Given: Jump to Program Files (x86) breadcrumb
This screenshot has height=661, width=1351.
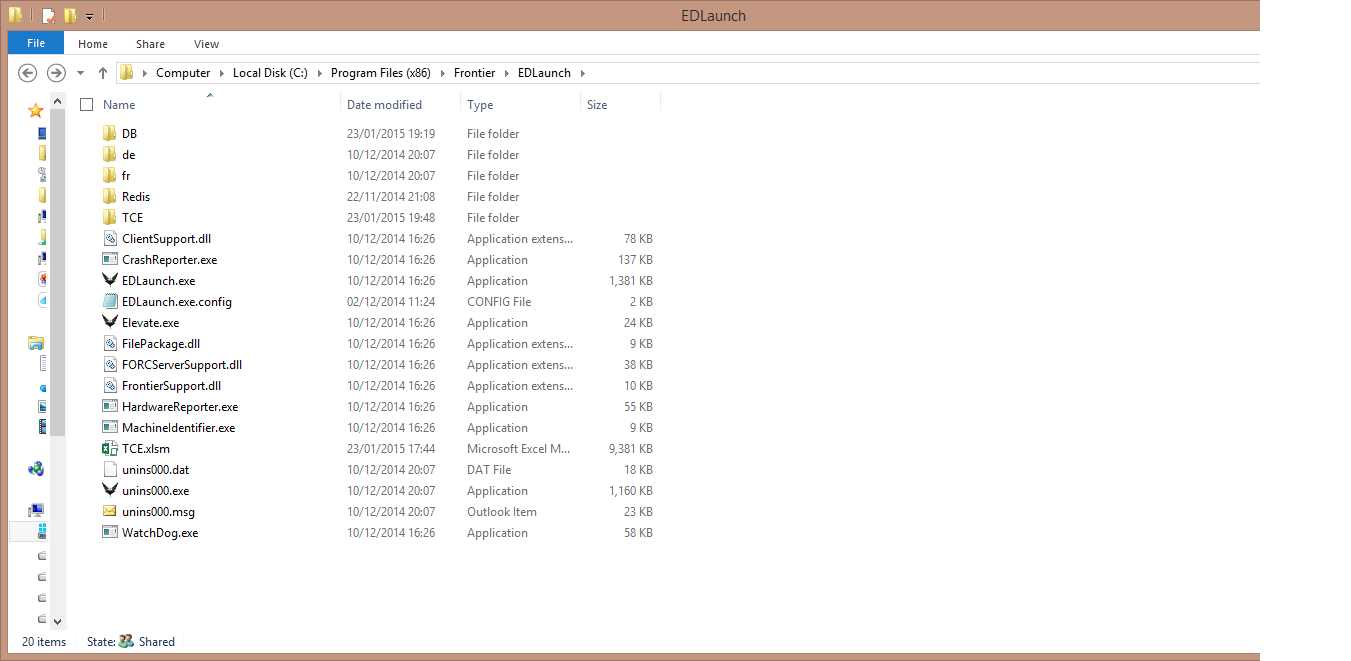Looking at the screenshot, I should point(381,73).
